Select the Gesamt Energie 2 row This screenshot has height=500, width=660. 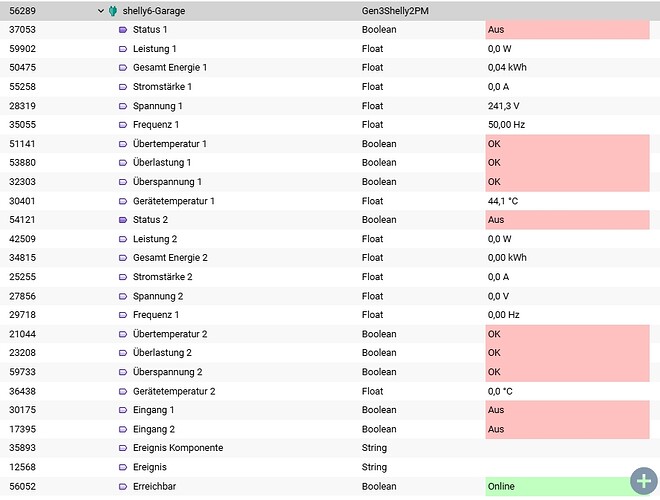pyautogui.click(x=330, y=258)
